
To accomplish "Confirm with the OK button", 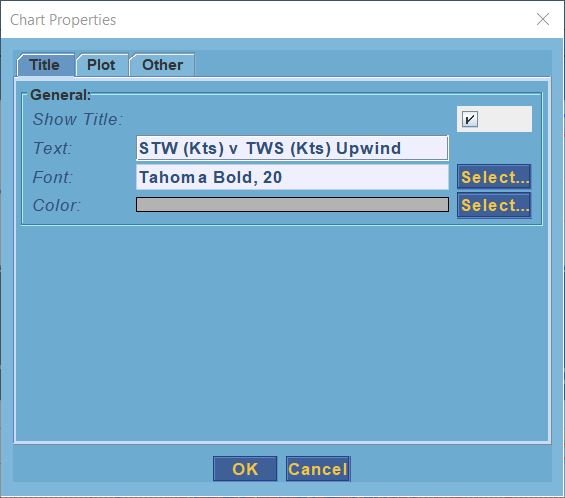I will click(245, 469).
